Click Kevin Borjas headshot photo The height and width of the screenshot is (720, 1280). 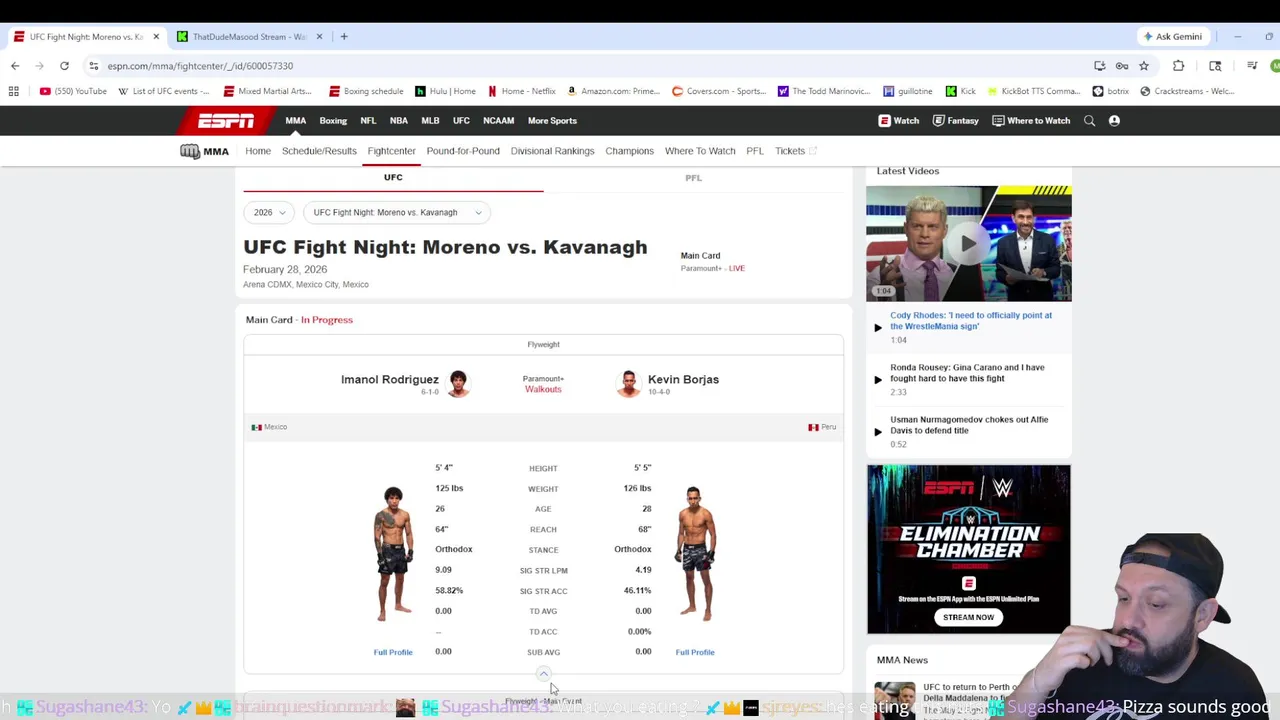pyautogui.click(x=628, y=383)
